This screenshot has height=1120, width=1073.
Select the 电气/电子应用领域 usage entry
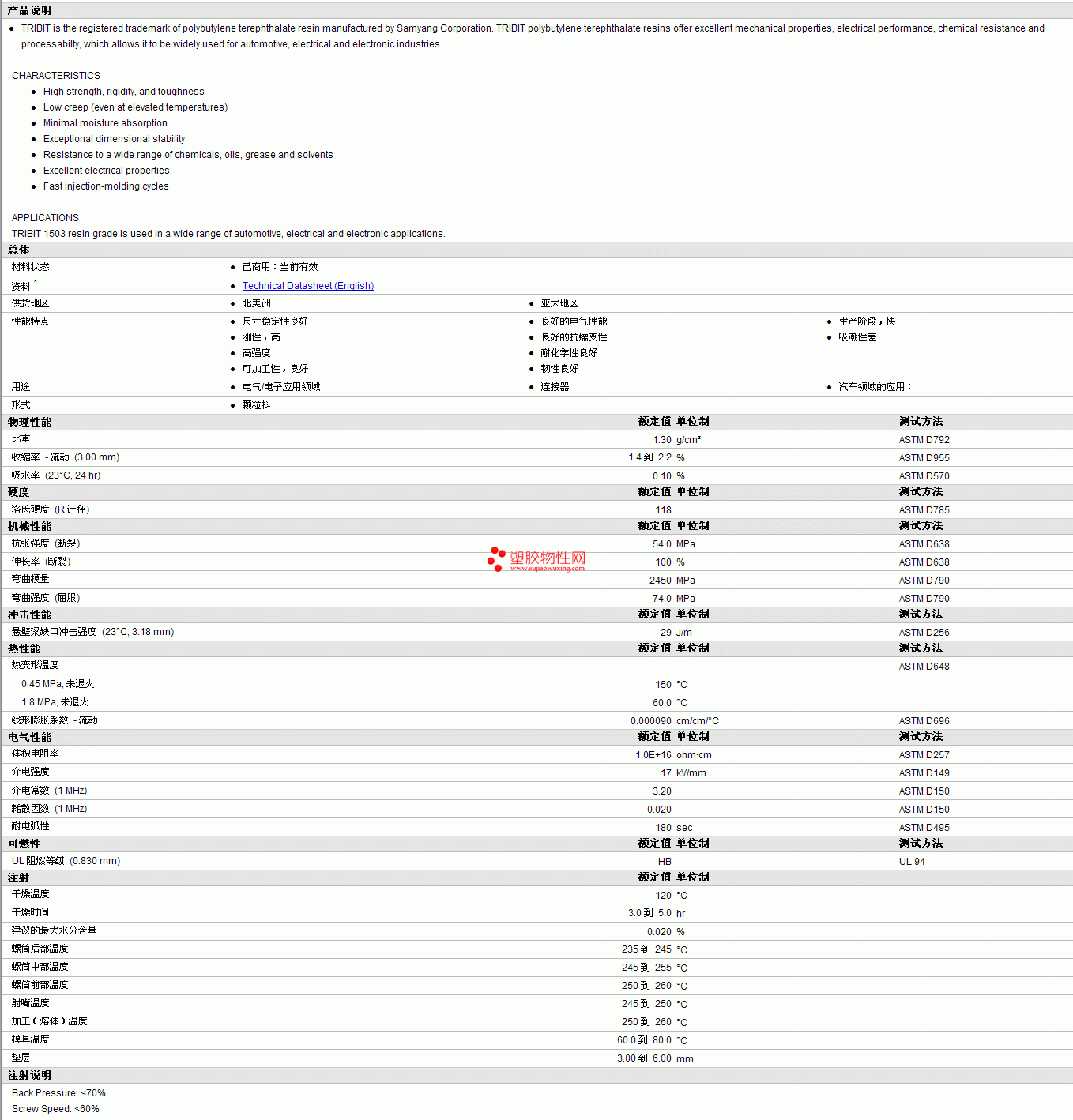click(281, 387)
